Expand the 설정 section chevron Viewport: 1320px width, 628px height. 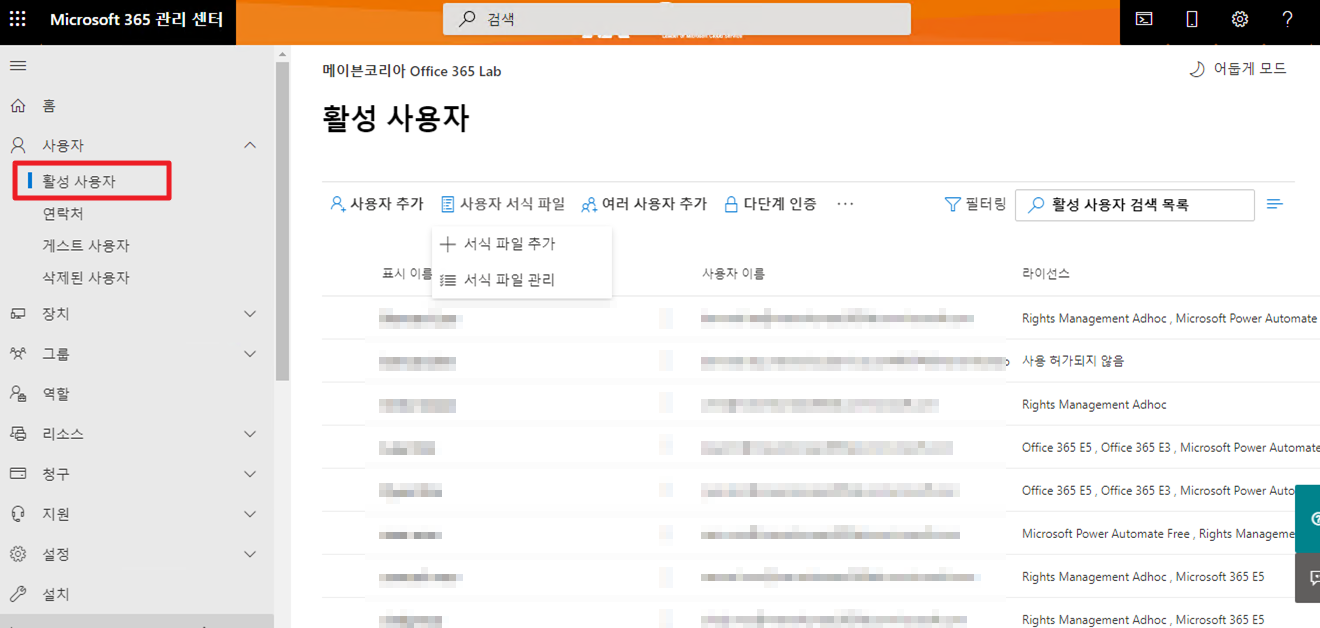coord(250,554)
